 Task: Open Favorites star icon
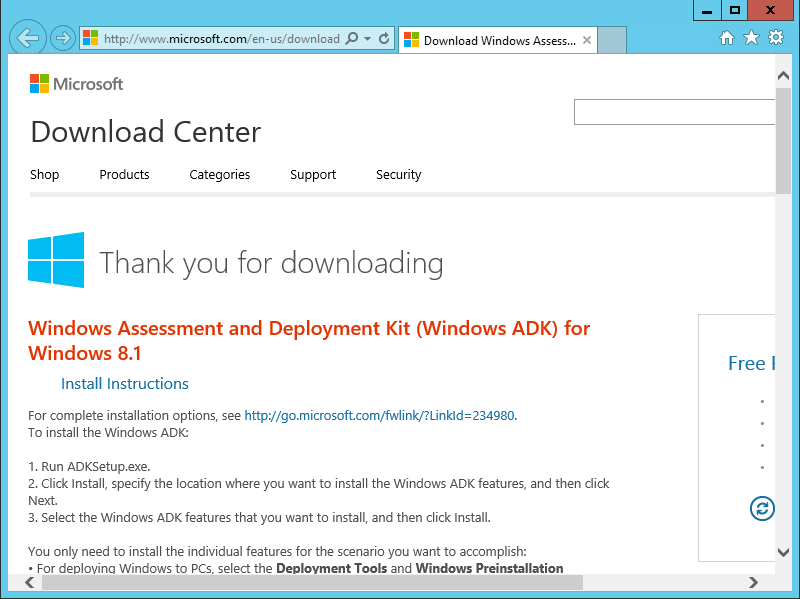751,38
